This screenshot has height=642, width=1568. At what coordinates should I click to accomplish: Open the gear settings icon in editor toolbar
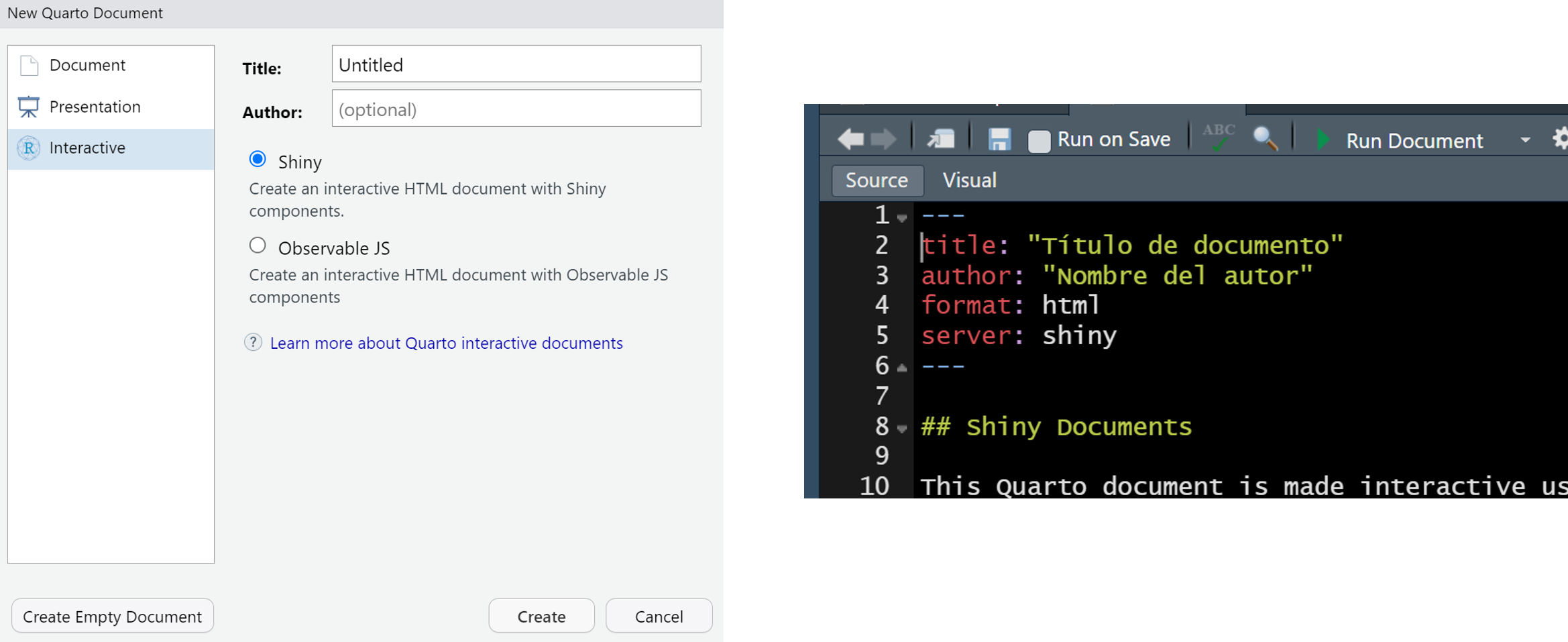pos(1560,139)
